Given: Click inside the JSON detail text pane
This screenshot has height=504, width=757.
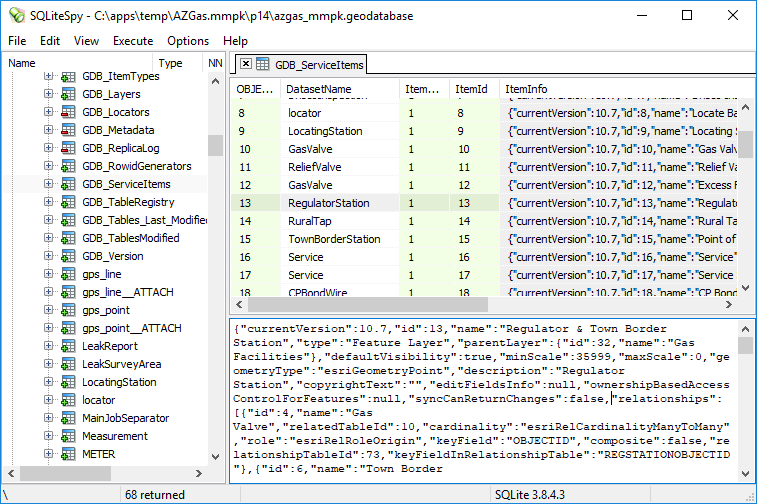Looking at the screenshot, I should click(484, 401).
